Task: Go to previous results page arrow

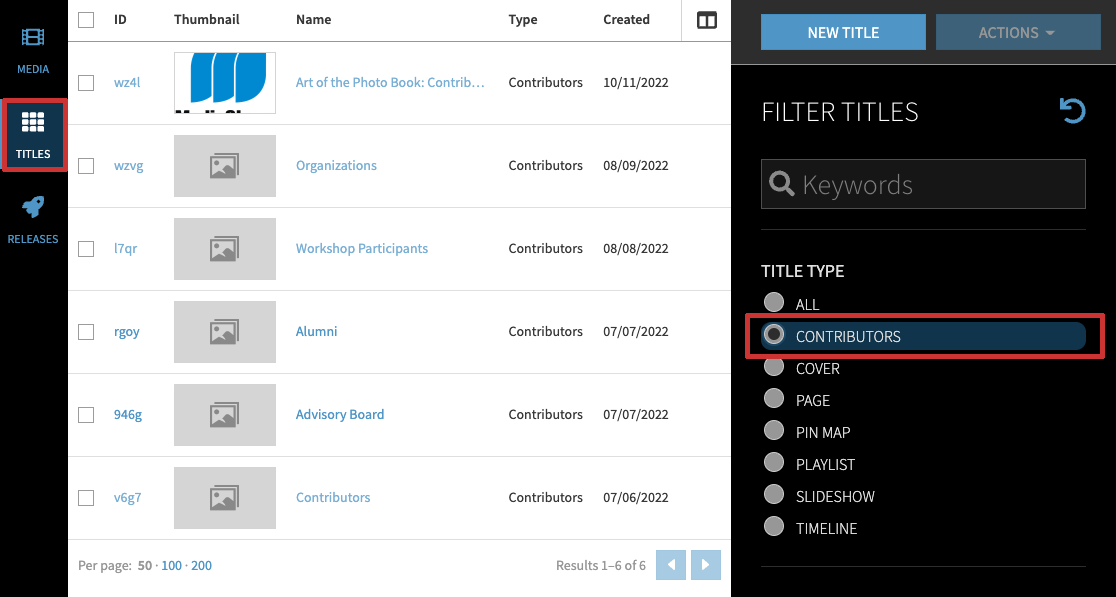Action: point(671,565)
